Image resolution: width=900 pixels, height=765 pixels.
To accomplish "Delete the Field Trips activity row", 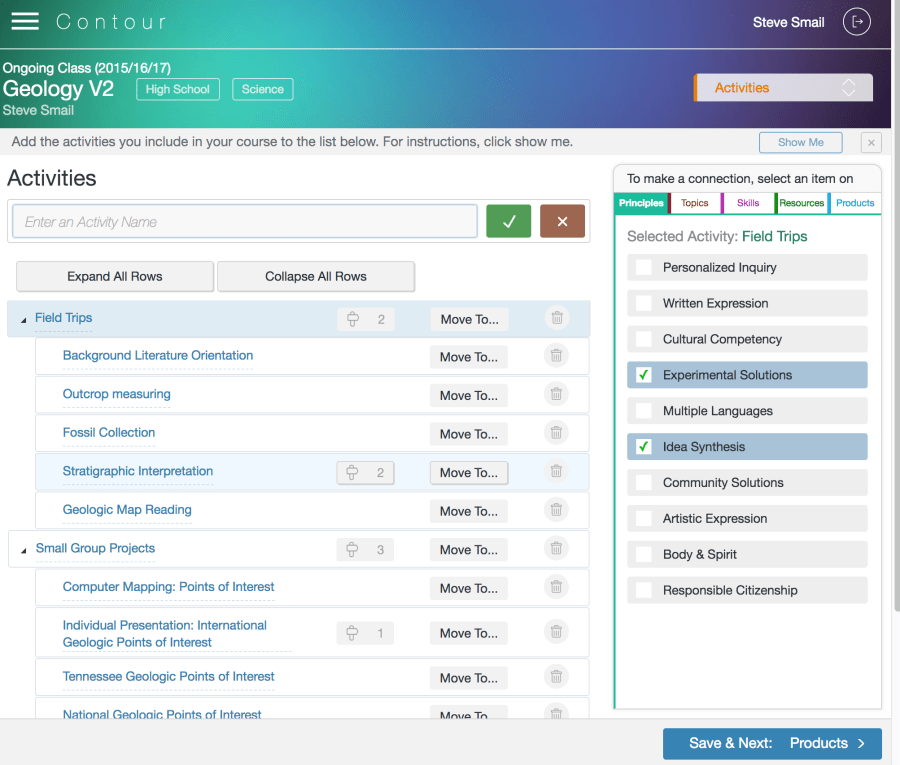I will click(x=557, y=319).
